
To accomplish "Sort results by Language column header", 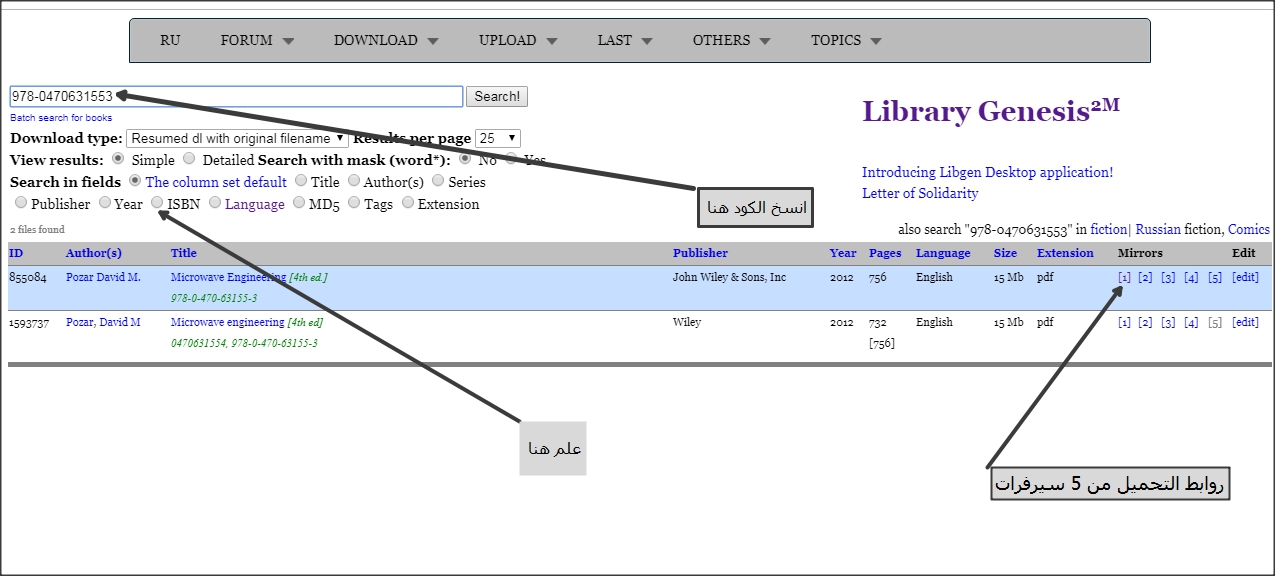I will point(943,253).
